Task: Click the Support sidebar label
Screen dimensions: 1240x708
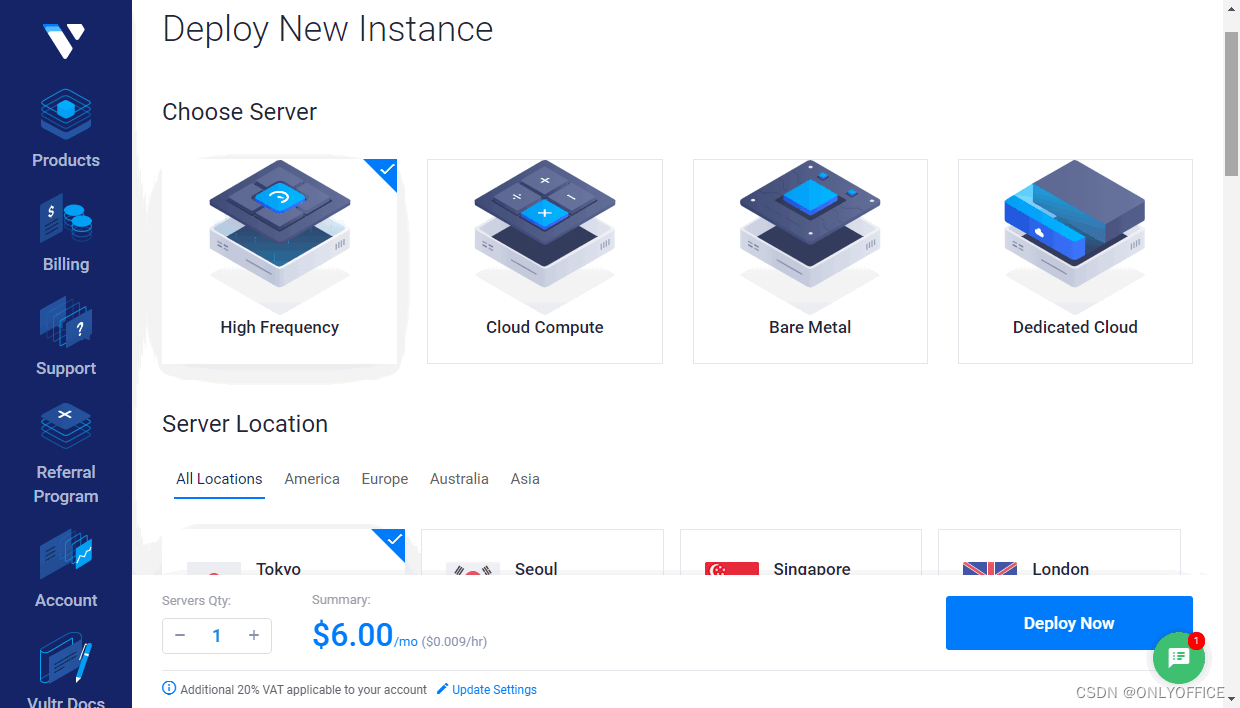Action: [66, 368]
